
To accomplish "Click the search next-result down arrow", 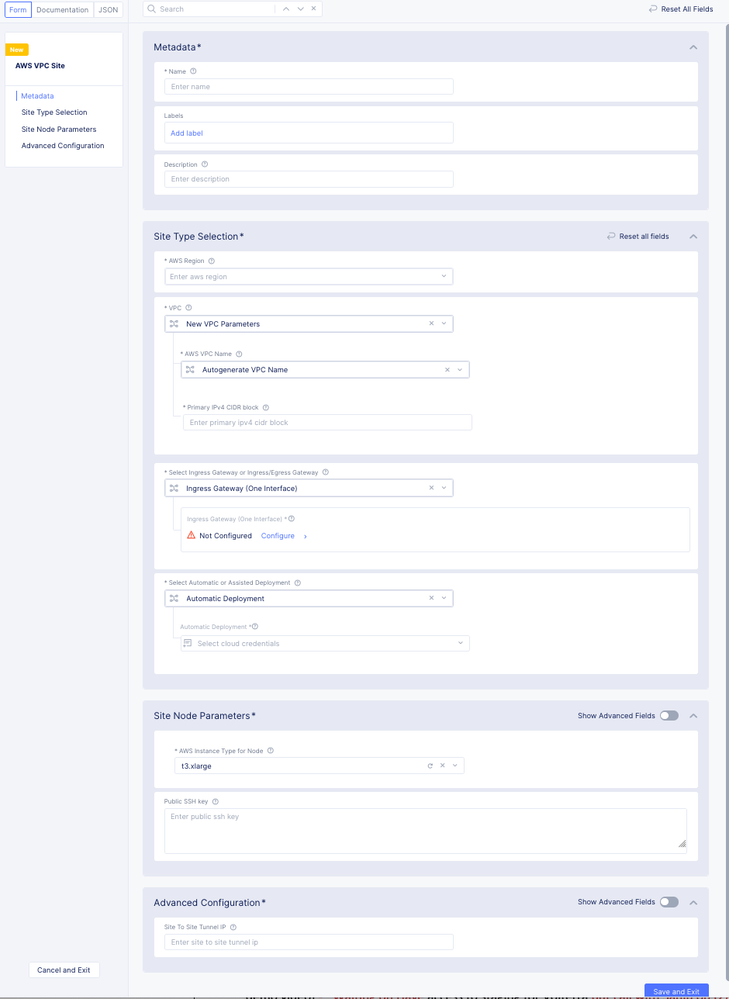I will [300, 9].
